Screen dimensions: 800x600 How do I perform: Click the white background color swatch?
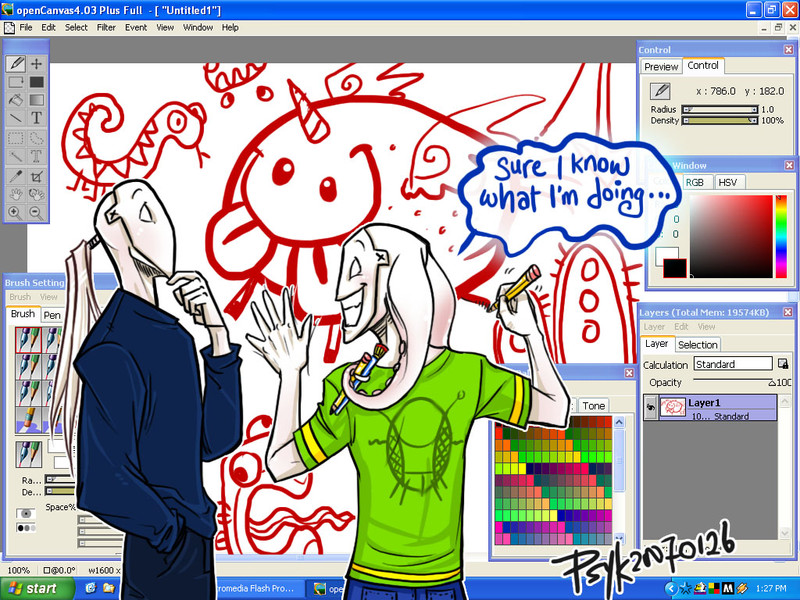tap(665, 255)
